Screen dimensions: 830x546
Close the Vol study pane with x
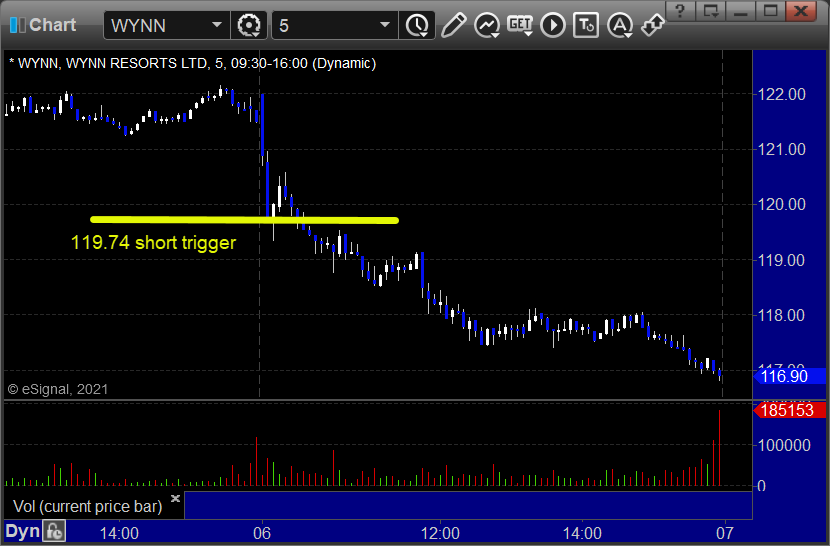click(176, 498)
